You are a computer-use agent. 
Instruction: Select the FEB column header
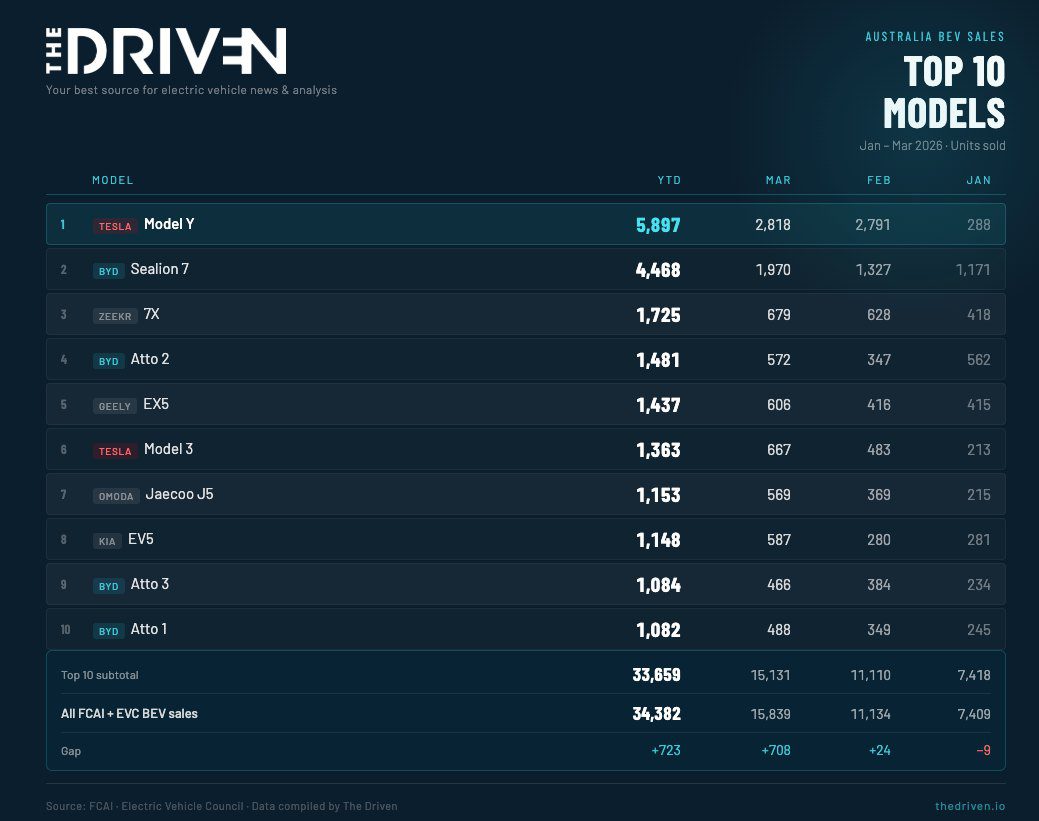(878, 180)
